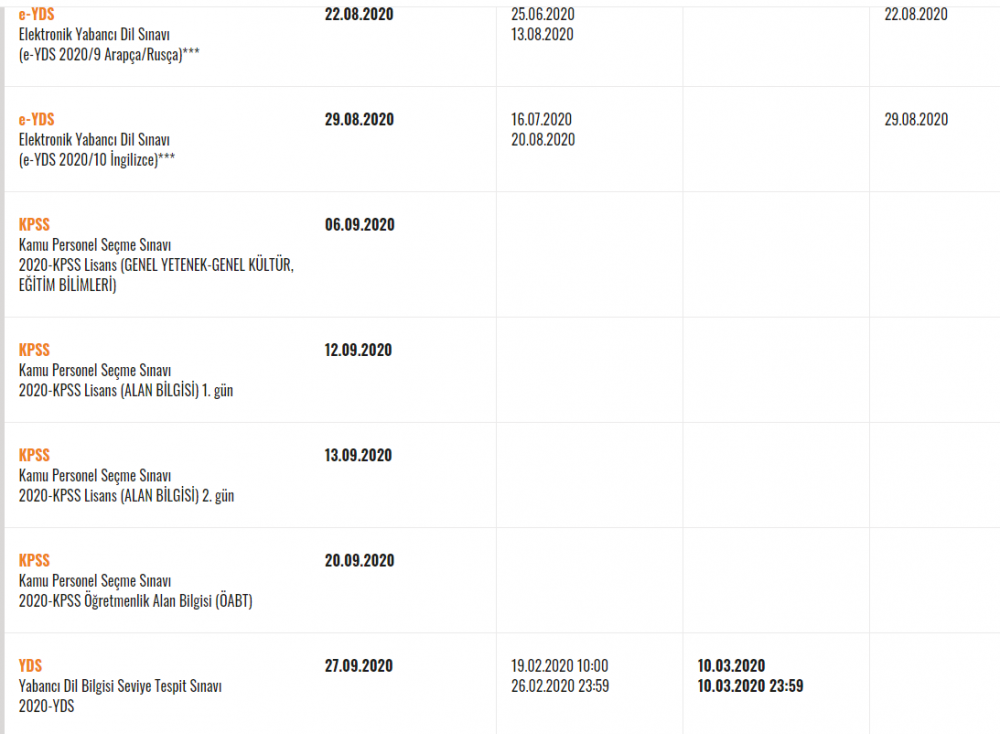Select the deadline 26.02.2020 23:59
1000x734 pixels.
[559, 686]
